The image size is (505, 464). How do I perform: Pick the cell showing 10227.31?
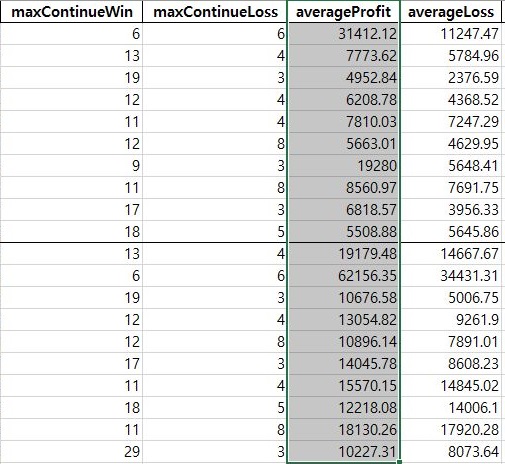coord(343,452)
